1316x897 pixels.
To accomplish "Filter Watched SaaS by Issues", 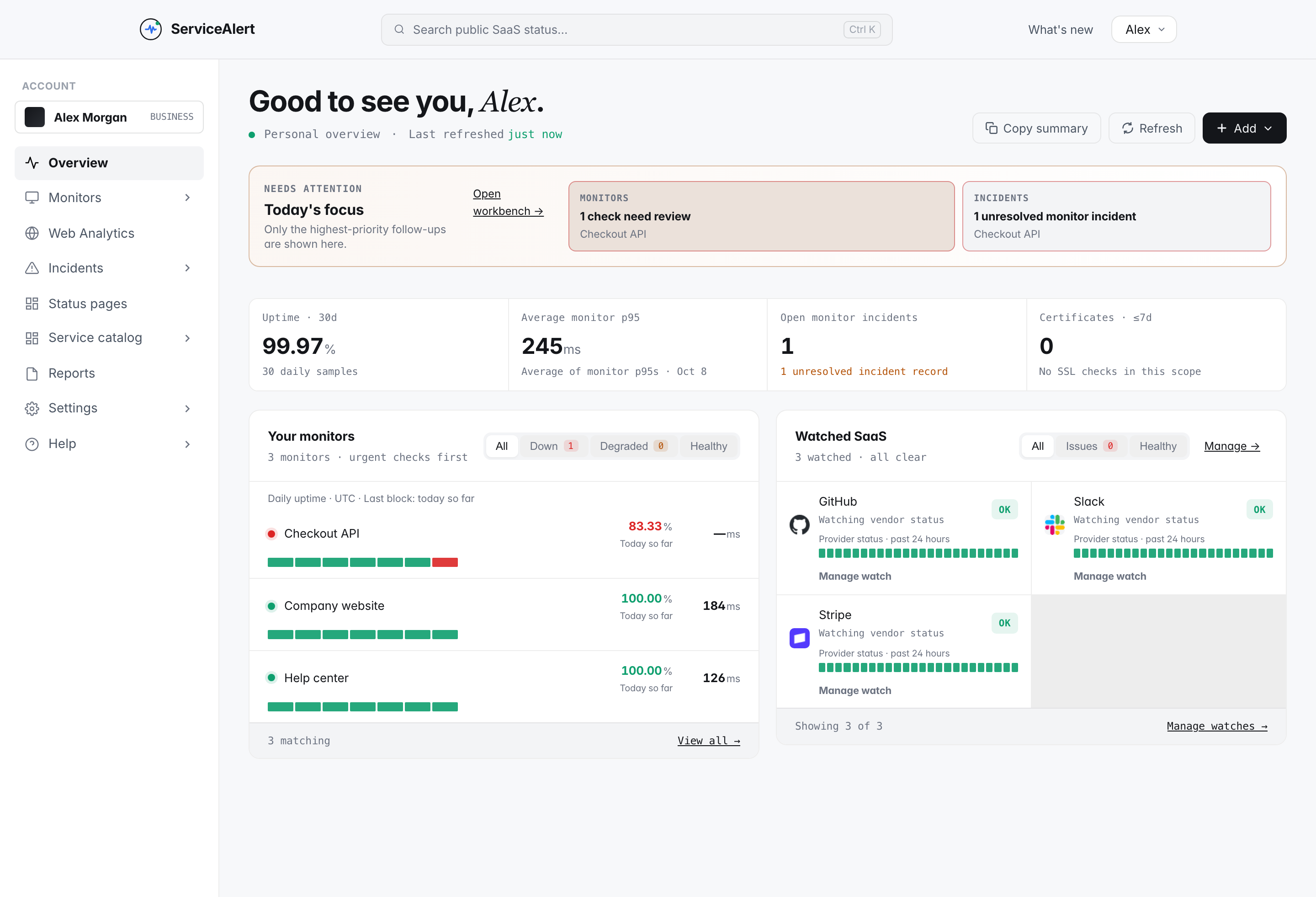I will [x=1091, y=446].
